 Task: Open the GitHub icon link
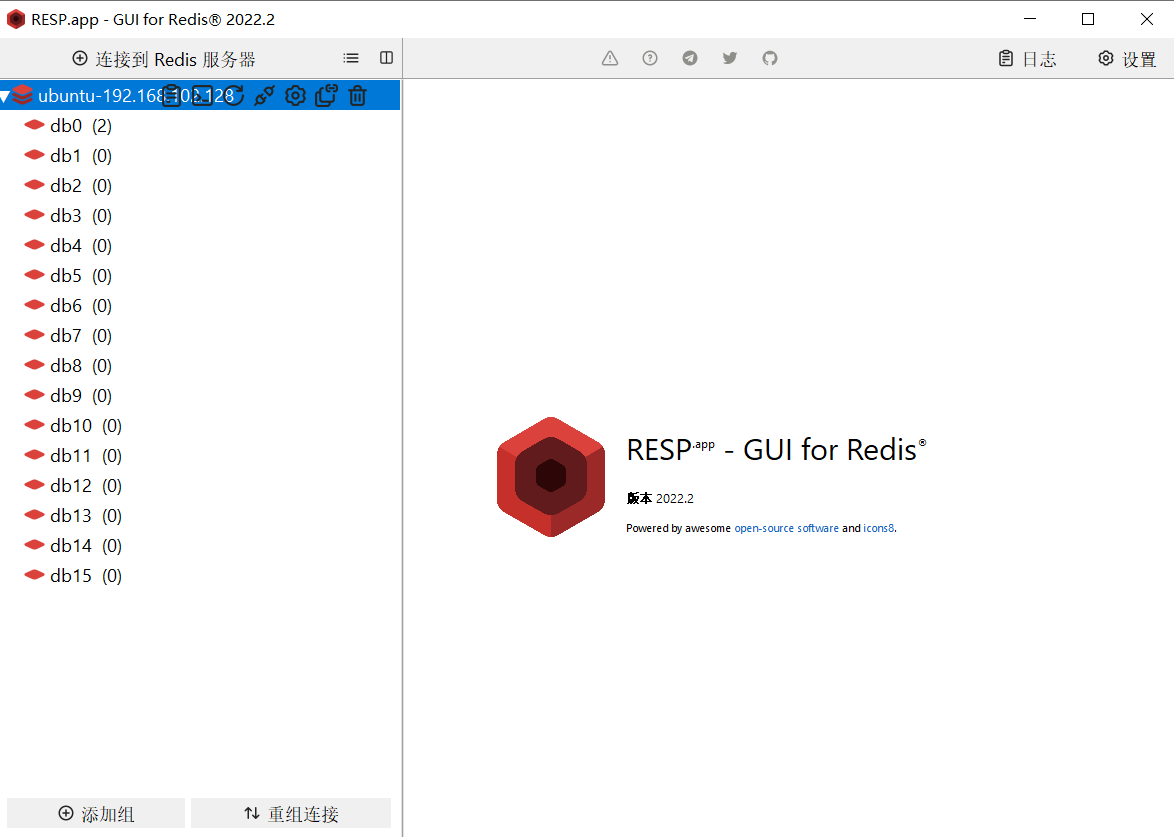(770, 58)
